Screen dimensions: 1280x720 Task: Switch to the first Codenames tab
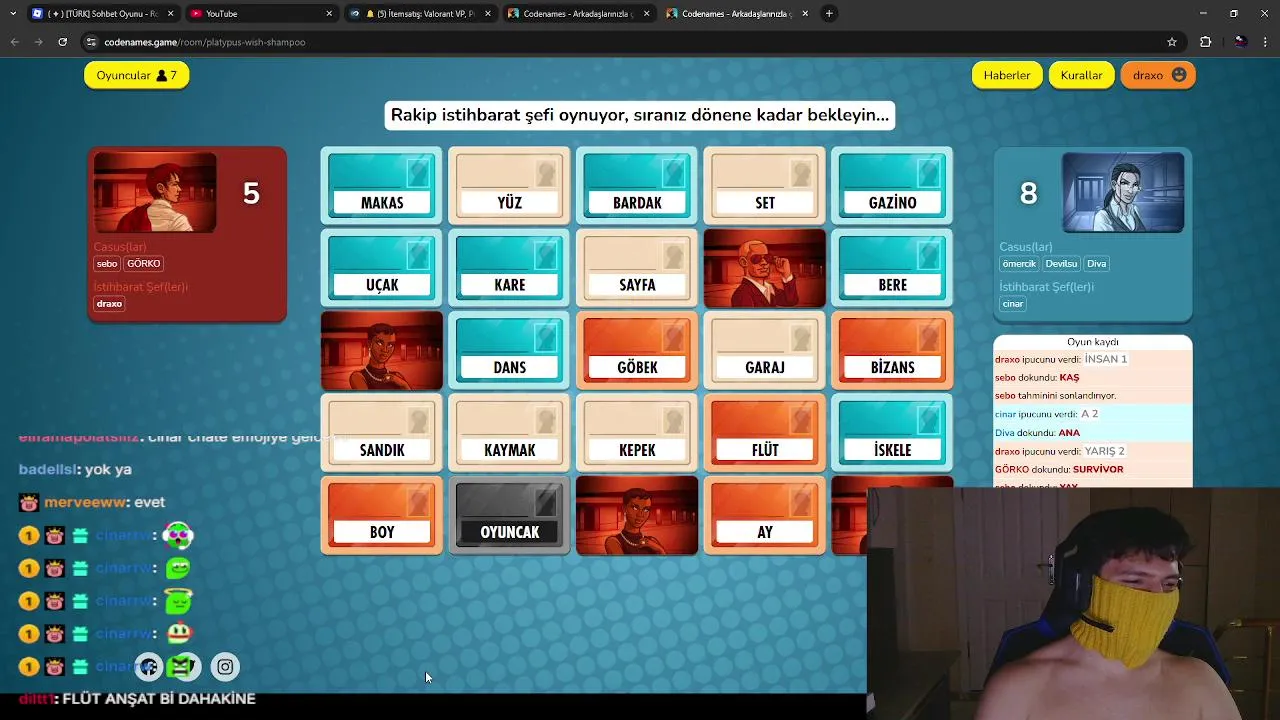click(578, 14)
